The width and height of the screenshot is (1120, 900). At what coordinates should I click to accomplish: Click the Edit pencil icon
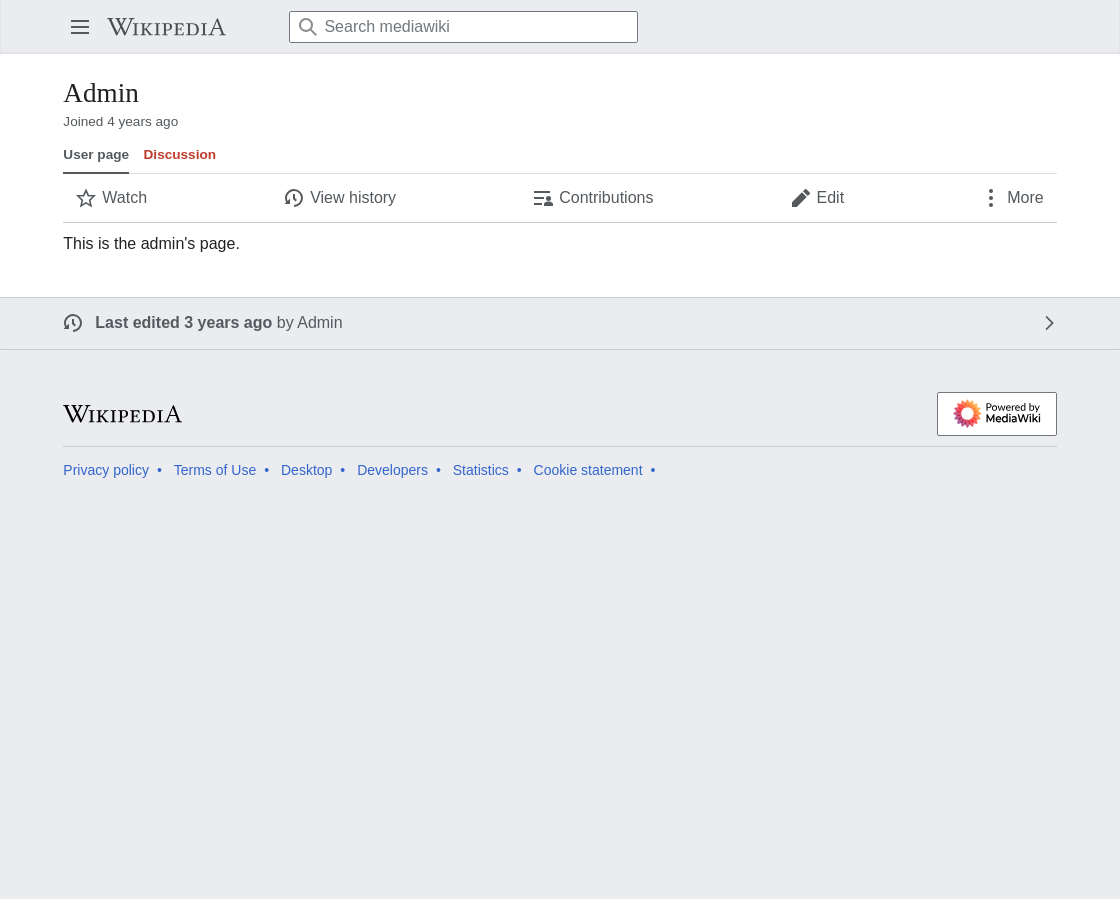(x=801, y=198)
